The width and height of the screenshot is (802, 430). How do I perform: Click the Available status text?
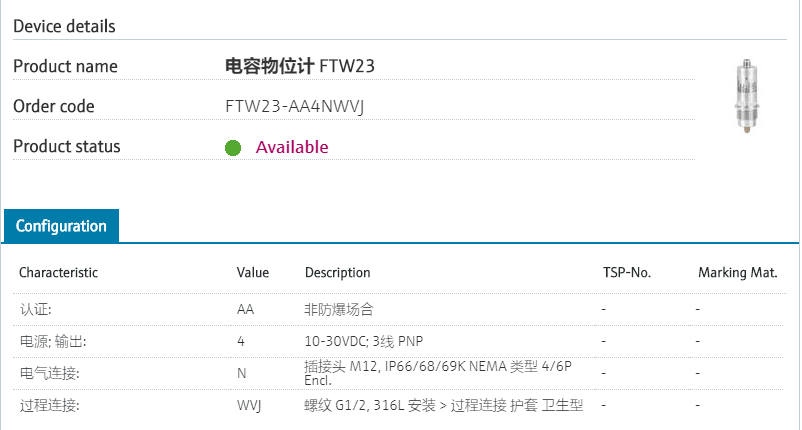(292, 147)
